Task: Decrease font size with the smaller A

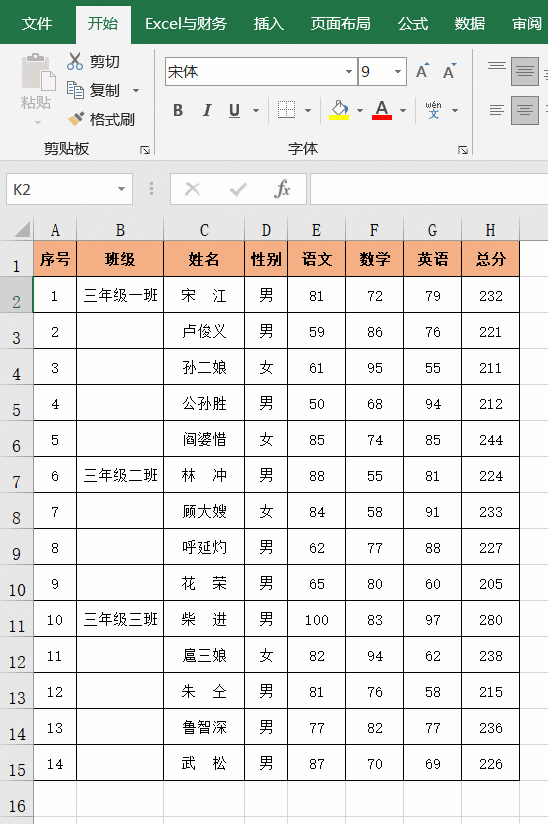Action: [x=449, y=71]
